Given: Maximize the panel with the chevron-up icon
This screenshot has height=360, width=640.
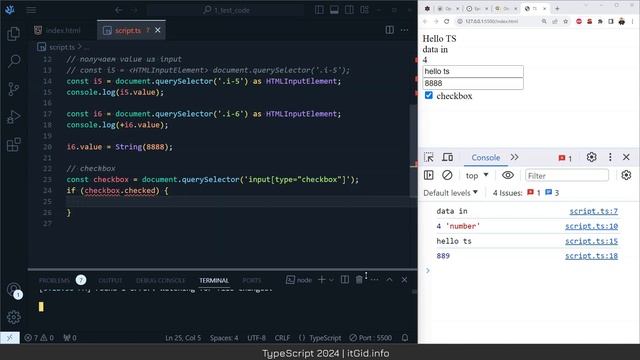Looking at the screenshot, I should [x=389, y=280].
